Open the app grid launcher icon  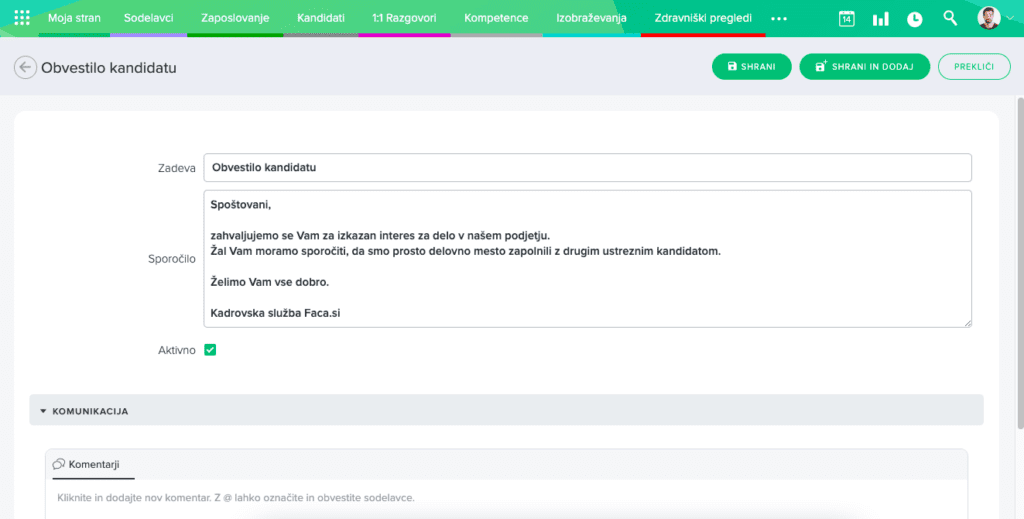[x=22, y=18]
